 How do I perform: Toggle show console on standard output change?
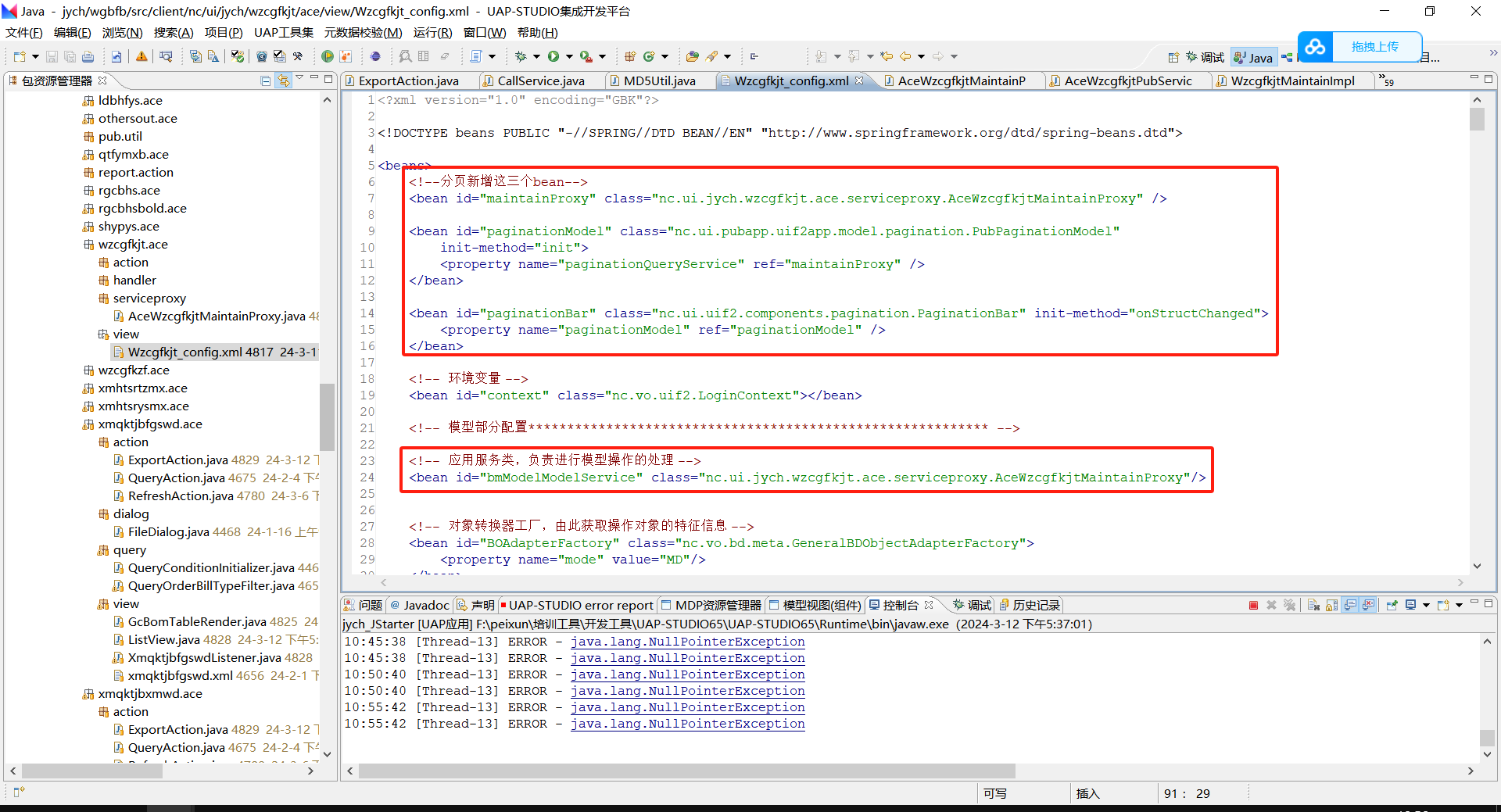point(1350,605)
